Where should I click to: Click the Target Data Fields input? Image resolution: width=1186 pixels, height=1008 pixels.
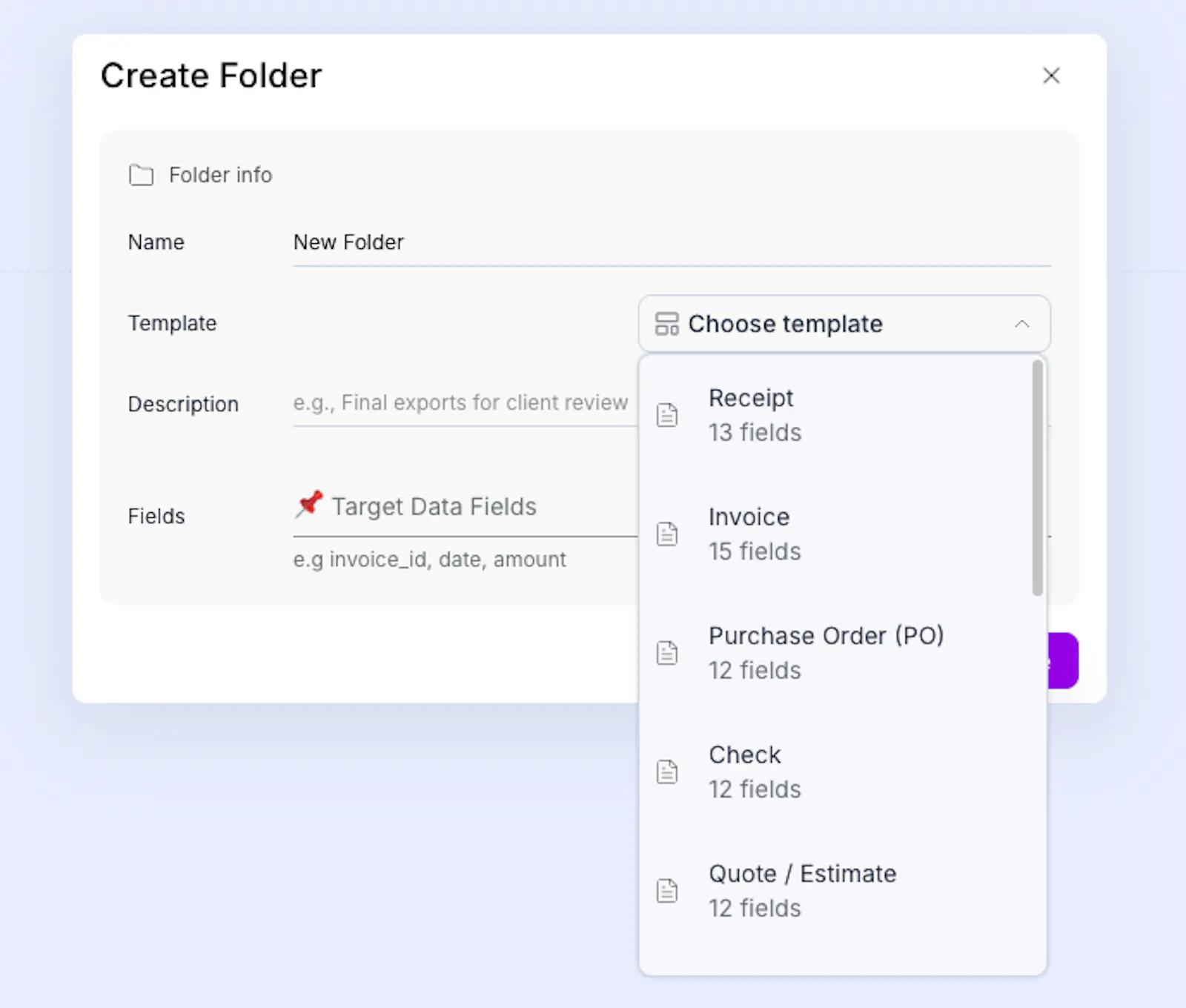(465, 507)
